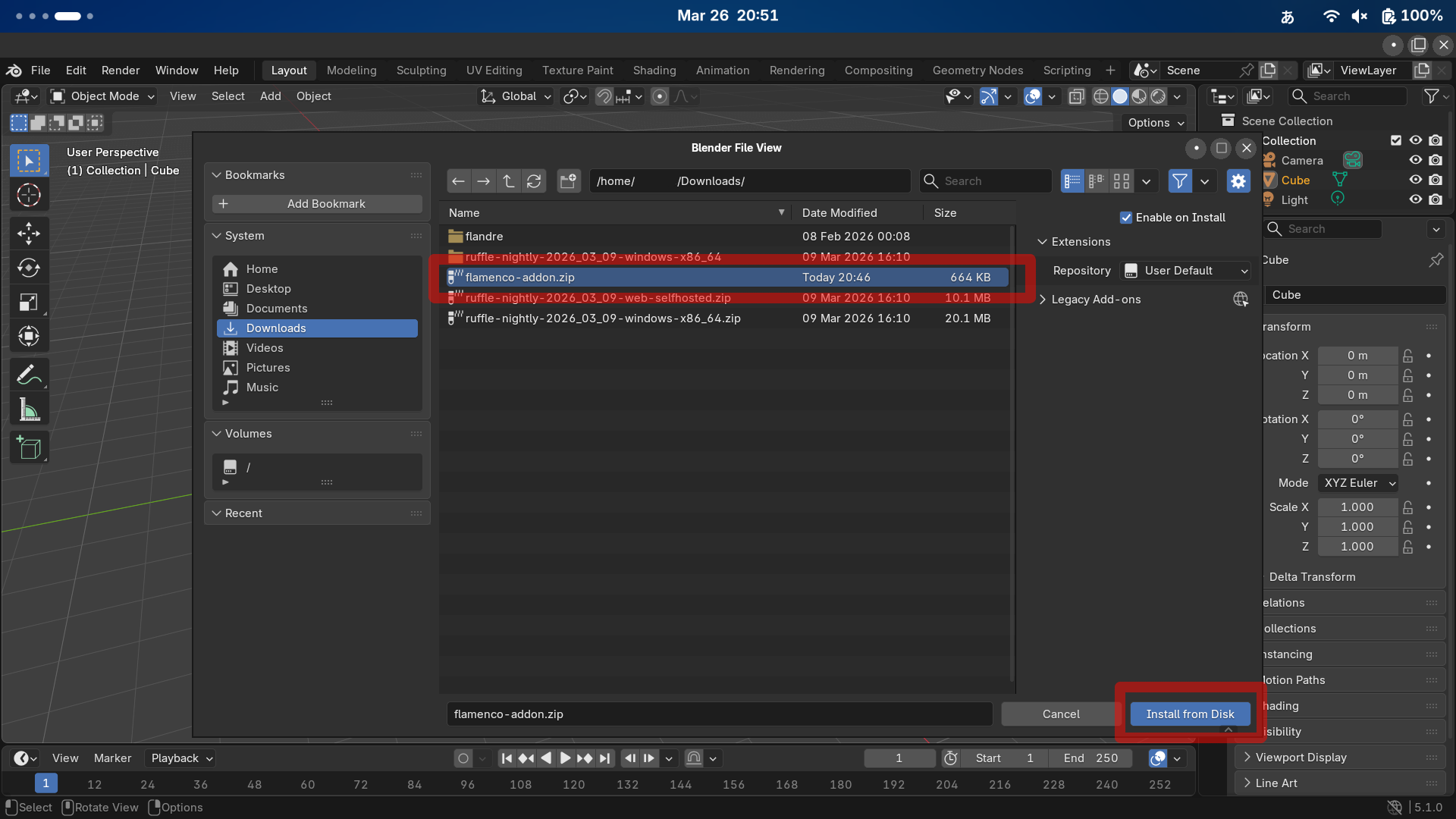Screen dimensions: 1456x819
Task: Open Legacy Add-ons online globe icon
Action: coord(1241,300)
